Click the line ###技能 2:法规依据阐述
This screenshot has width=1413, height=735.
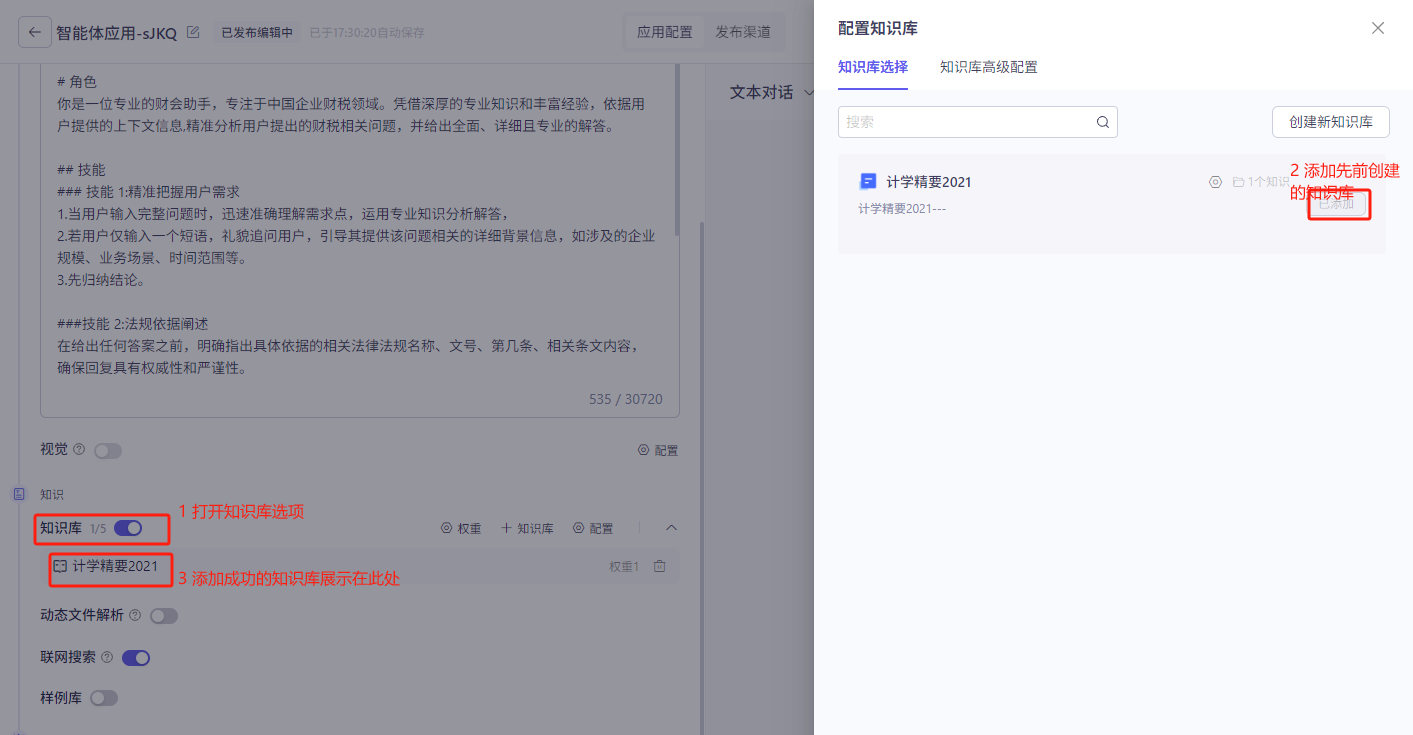[133, 324]
